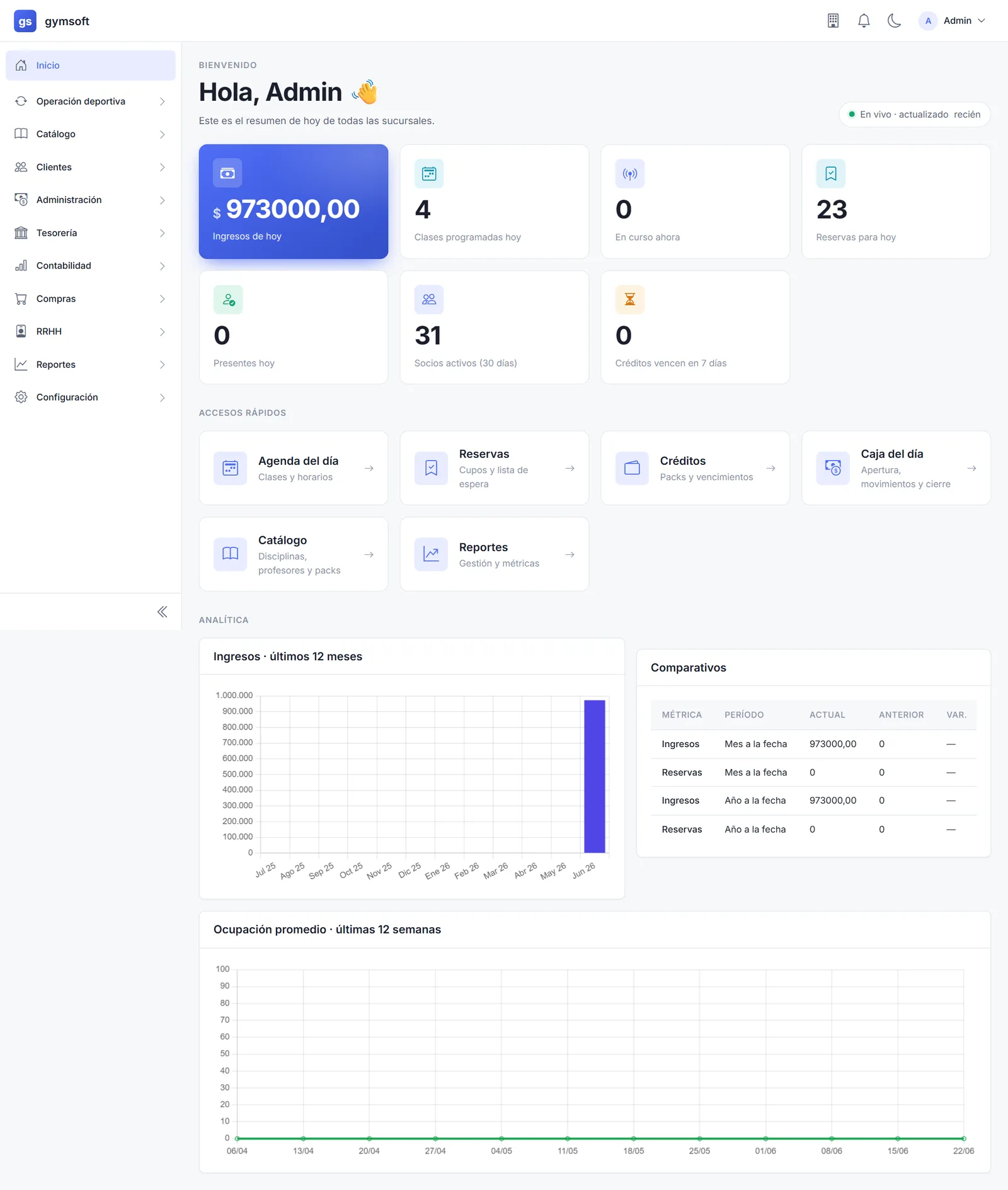Click the 22/06 point on occupancy chart
Image resolution: width=1008 pixels, height=1190 pixels.
pos(963,1138)
